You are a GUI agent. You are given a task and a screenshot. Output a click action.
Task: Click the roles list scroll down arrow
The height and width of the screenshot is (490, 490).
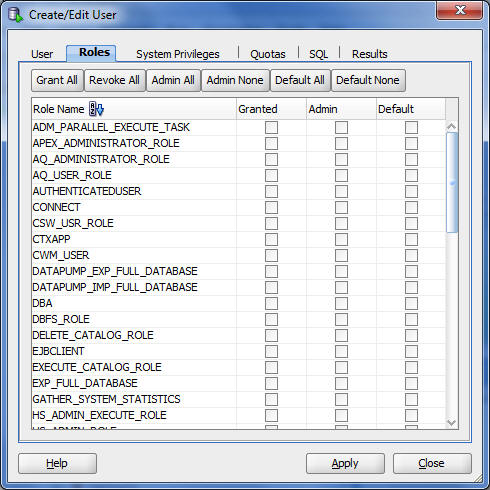(x=452, y=423)
